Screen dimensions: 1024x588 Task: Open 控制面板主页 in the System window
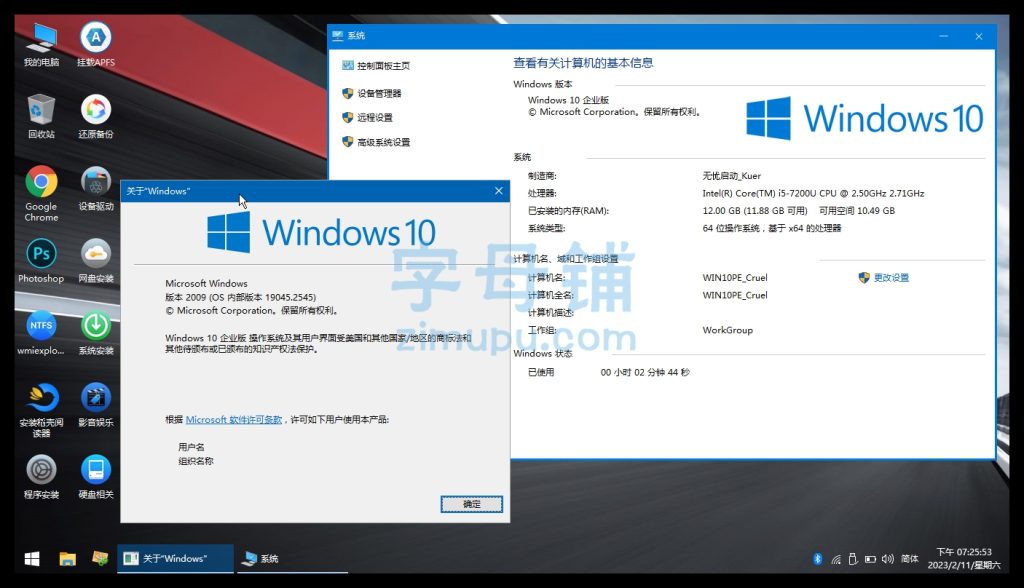(376, 65)
